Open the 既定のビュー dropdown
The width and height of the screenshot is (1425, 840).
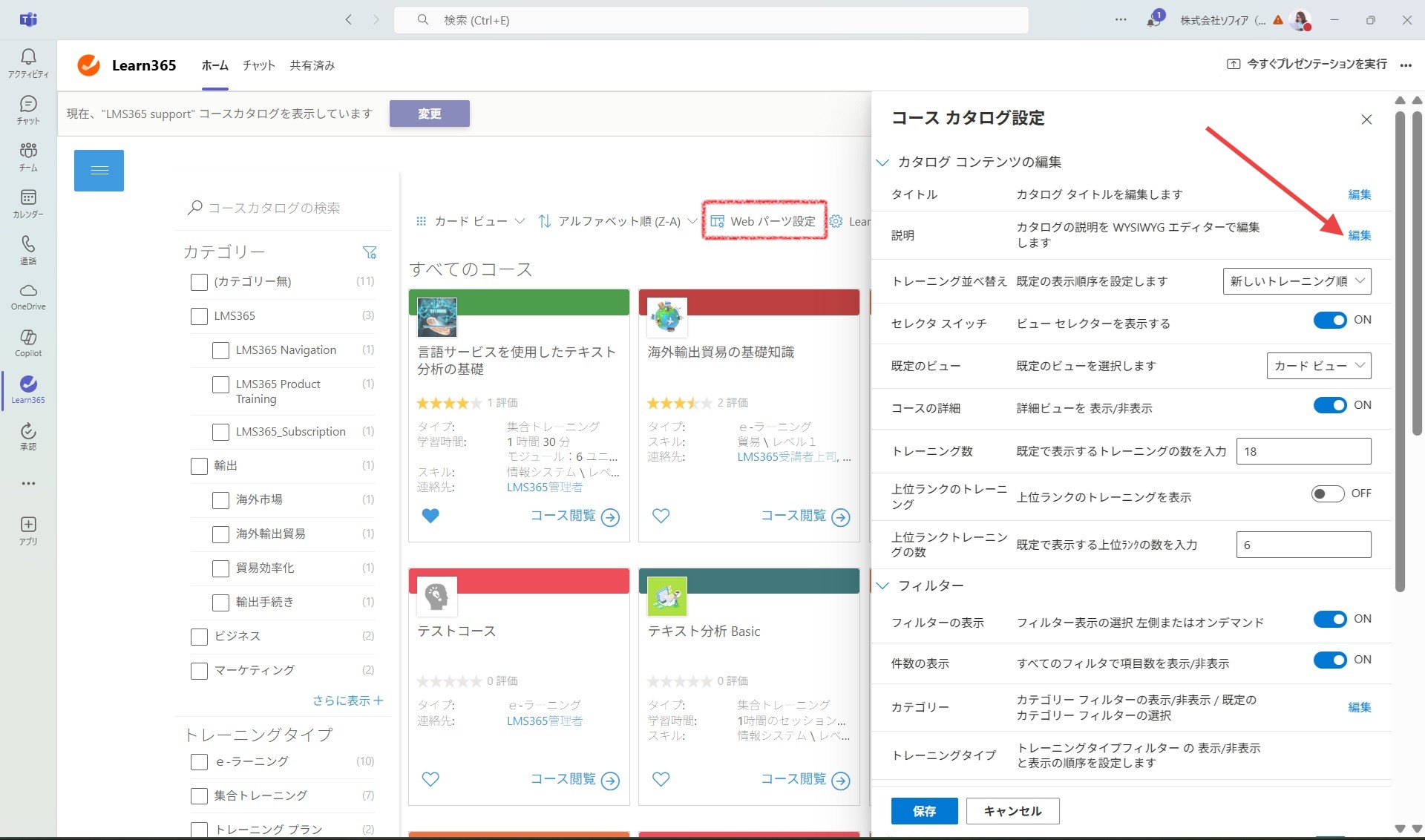click(x=1319, y=366)
